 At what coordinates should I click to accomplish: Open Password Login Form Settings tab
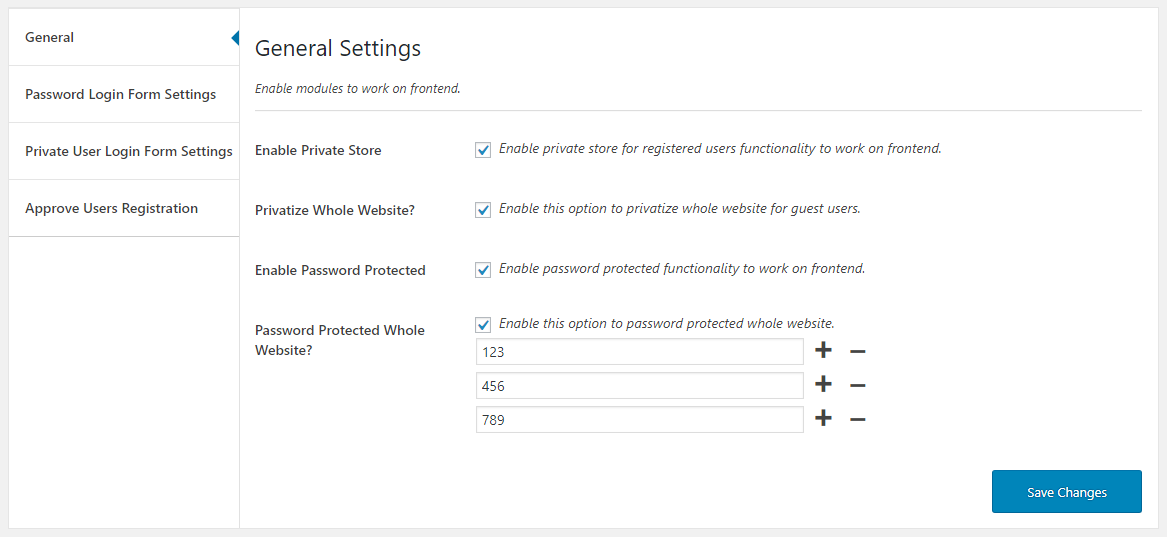point(120,95)
